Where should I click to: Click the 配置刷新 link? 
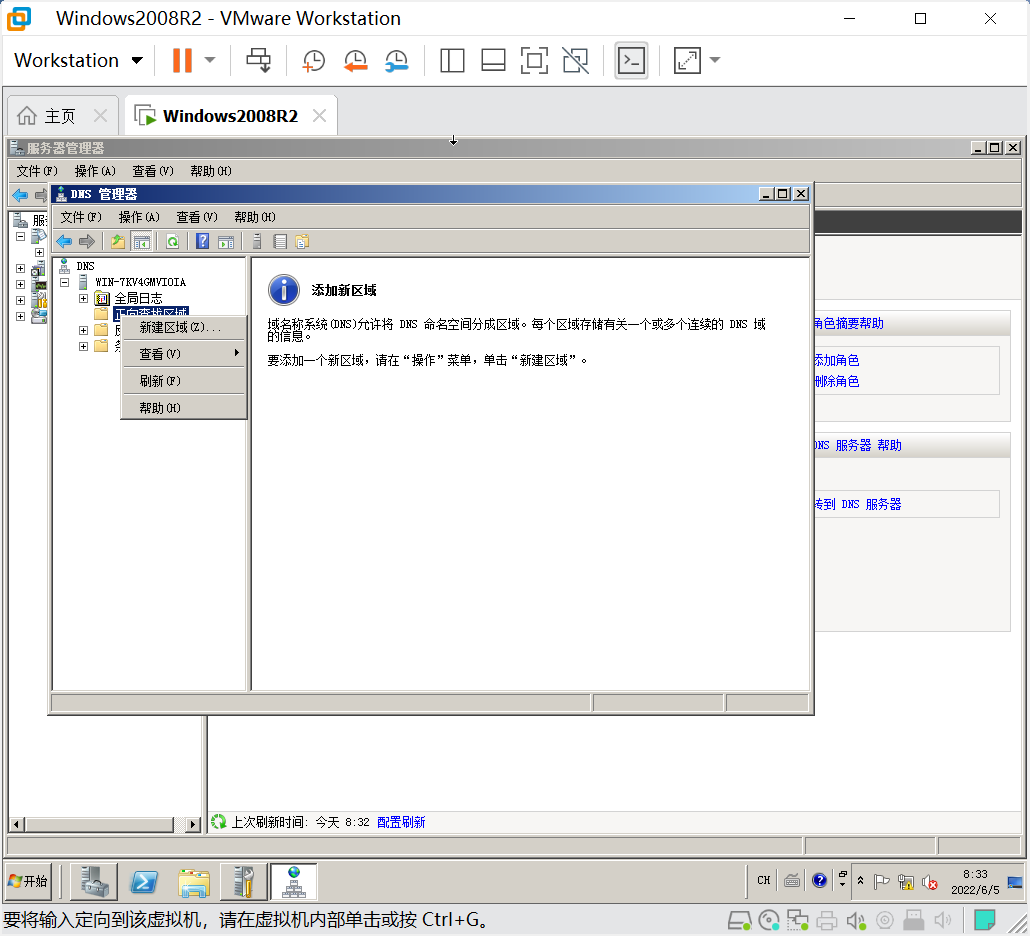click(x=401, y=822)
